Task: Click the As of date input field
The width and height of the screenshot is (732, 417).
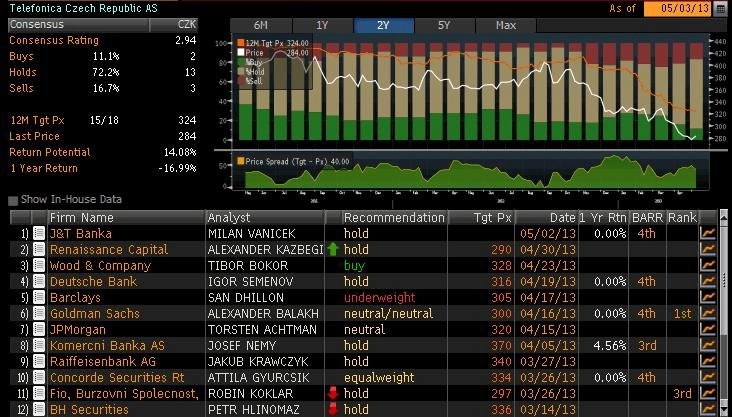Action: pyautogui.click(x=677, y=8)
